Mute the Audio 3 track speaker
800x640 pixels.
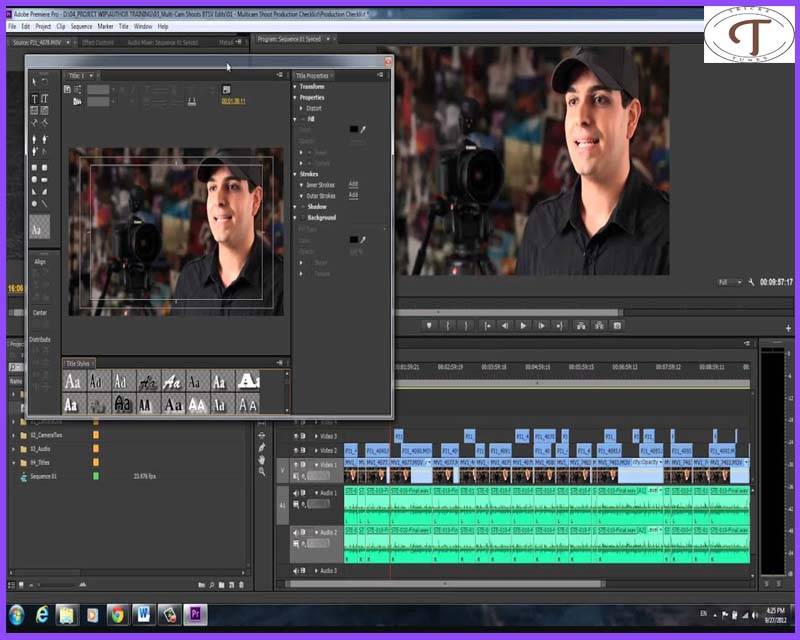[295, 571]
